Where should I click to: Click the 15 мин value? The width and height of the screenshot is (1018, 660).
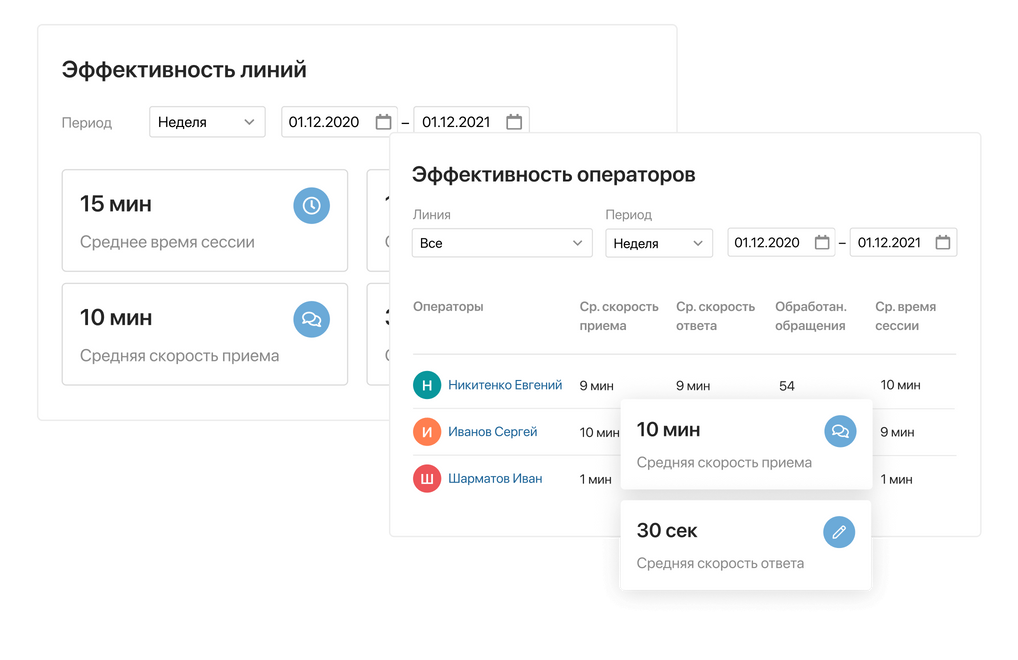[116, 204]
